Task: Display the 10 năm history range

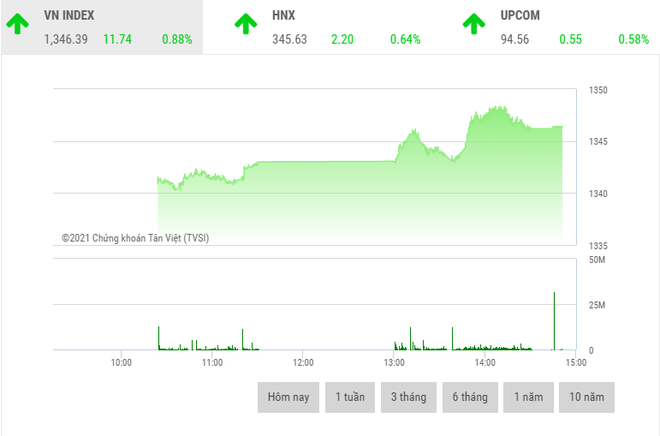Action: point(587,397)
